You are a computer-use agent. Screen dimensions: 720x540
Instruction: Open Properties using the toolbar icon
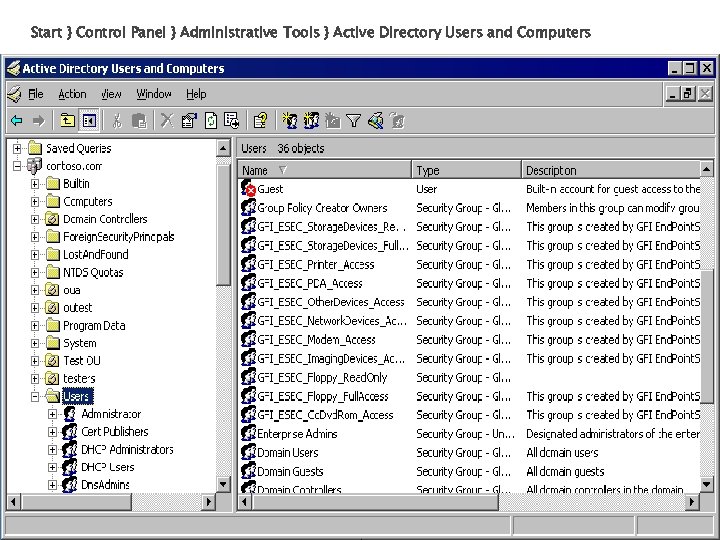(x=189, y=120)
